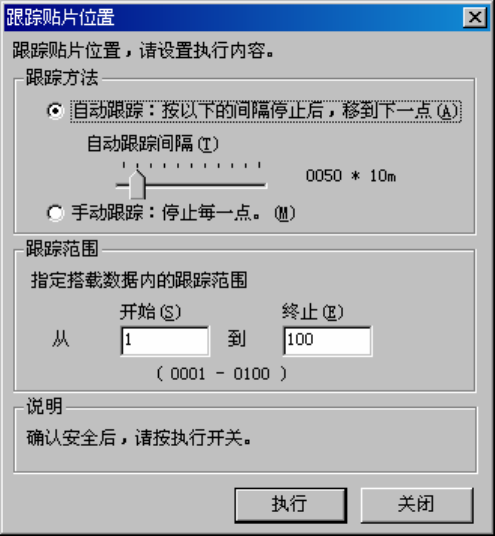Close the dialog with title bar X
Image resolution: width=495 pixels, height=536 pixels.
[475, 17]
